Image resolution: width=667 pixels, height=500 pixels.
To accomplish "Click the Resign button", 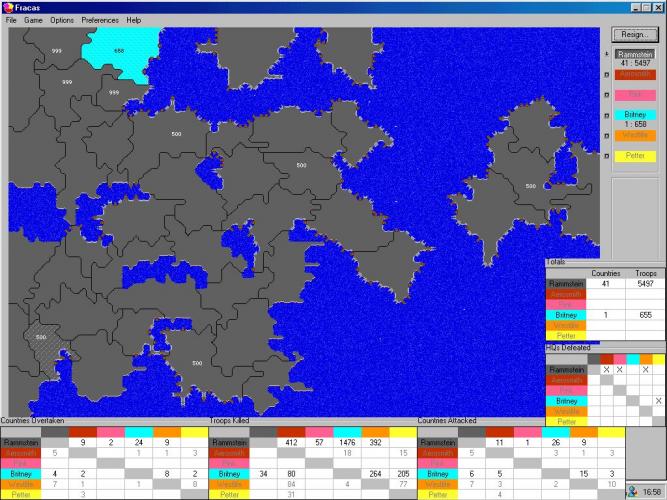I will [x=635, y=35].
